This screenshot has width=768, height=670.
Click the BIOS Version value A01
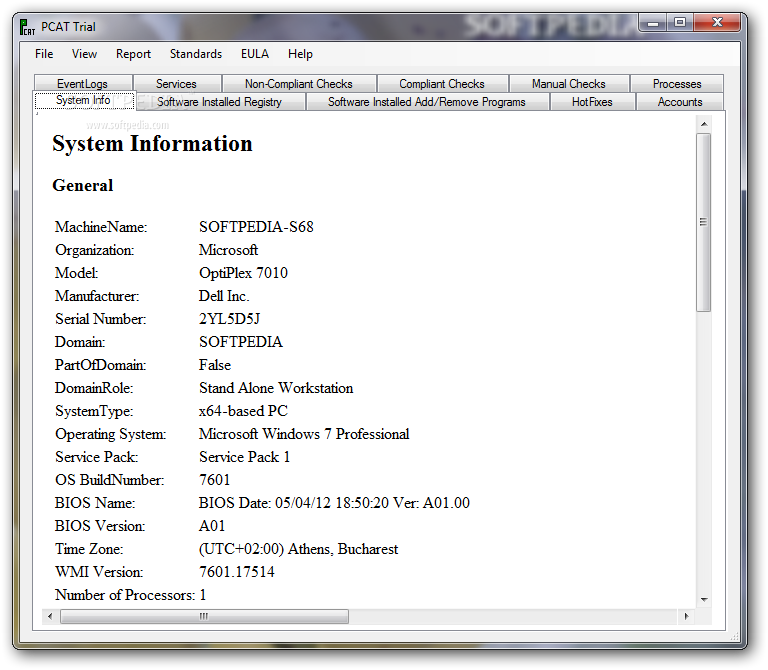point(212,526)
